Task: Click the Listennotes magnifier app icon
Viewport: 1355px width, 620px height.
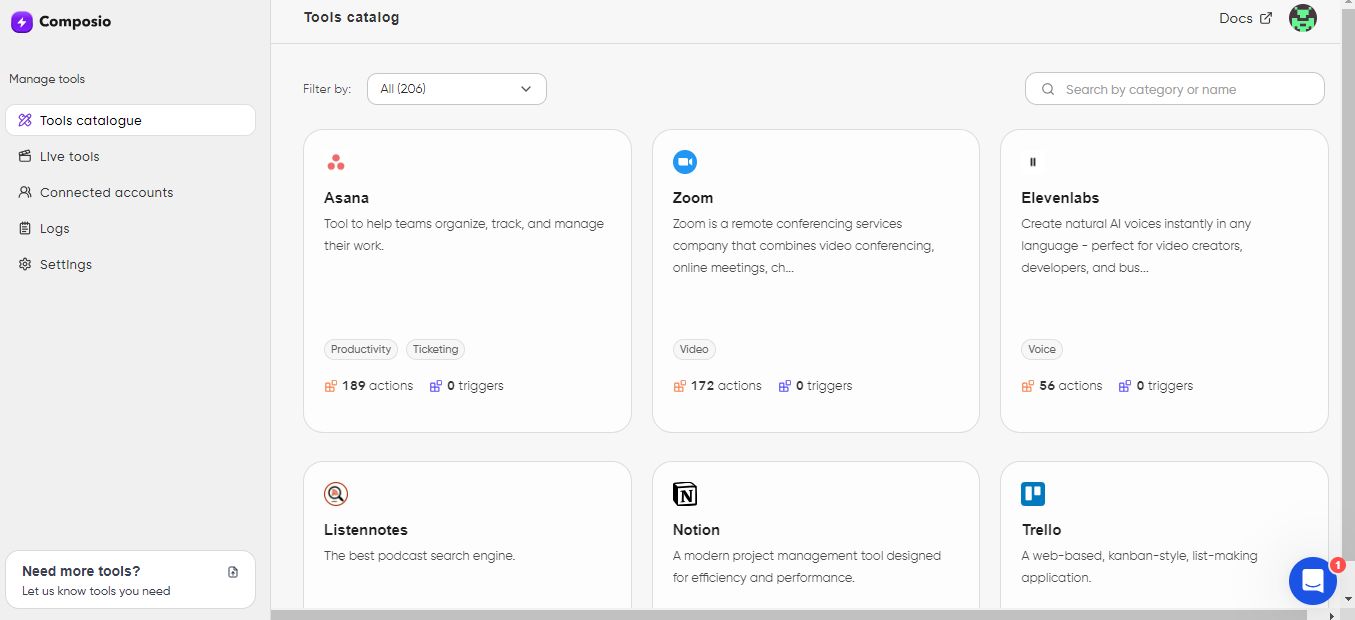Action: click(336, 493)
